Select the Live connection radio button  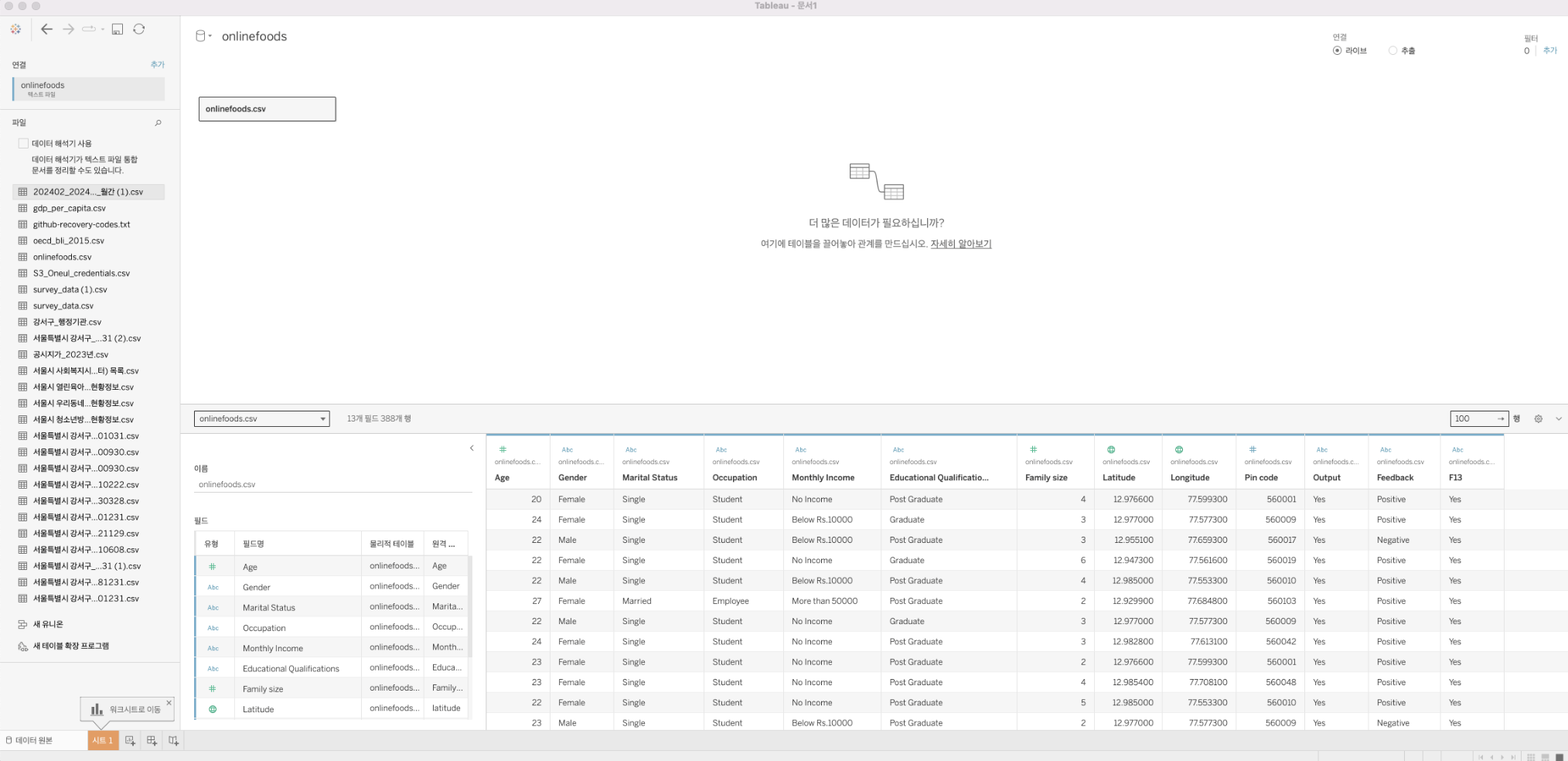click(1337, 50)
